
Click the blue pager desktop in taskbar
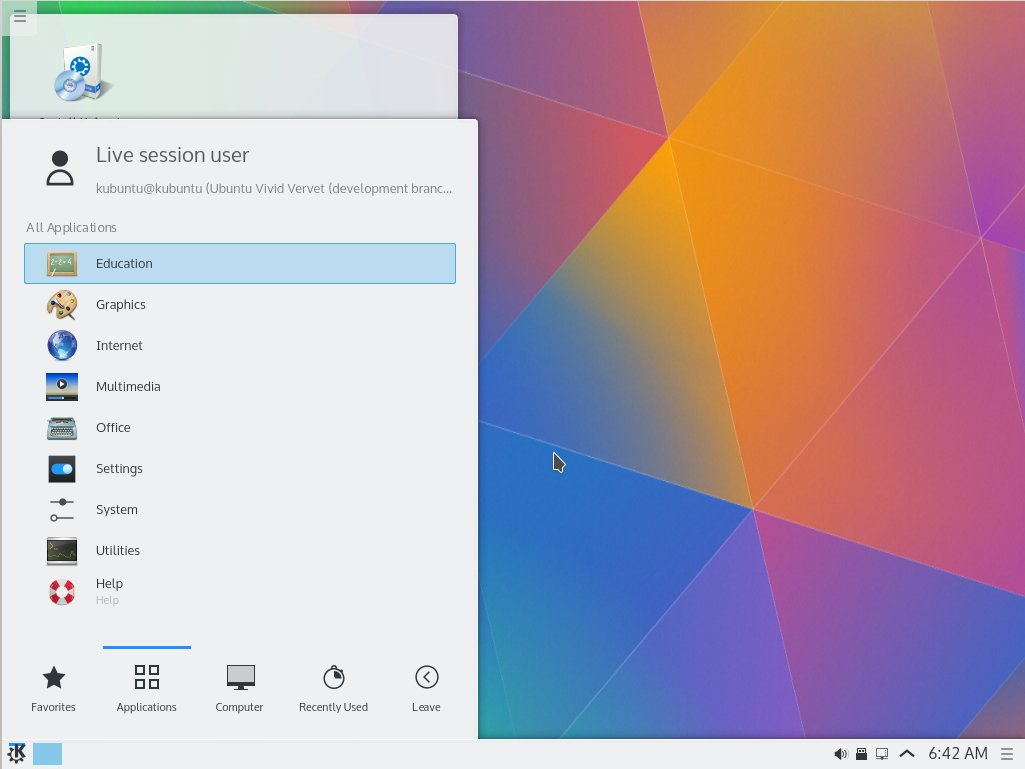tap(47, 754)
